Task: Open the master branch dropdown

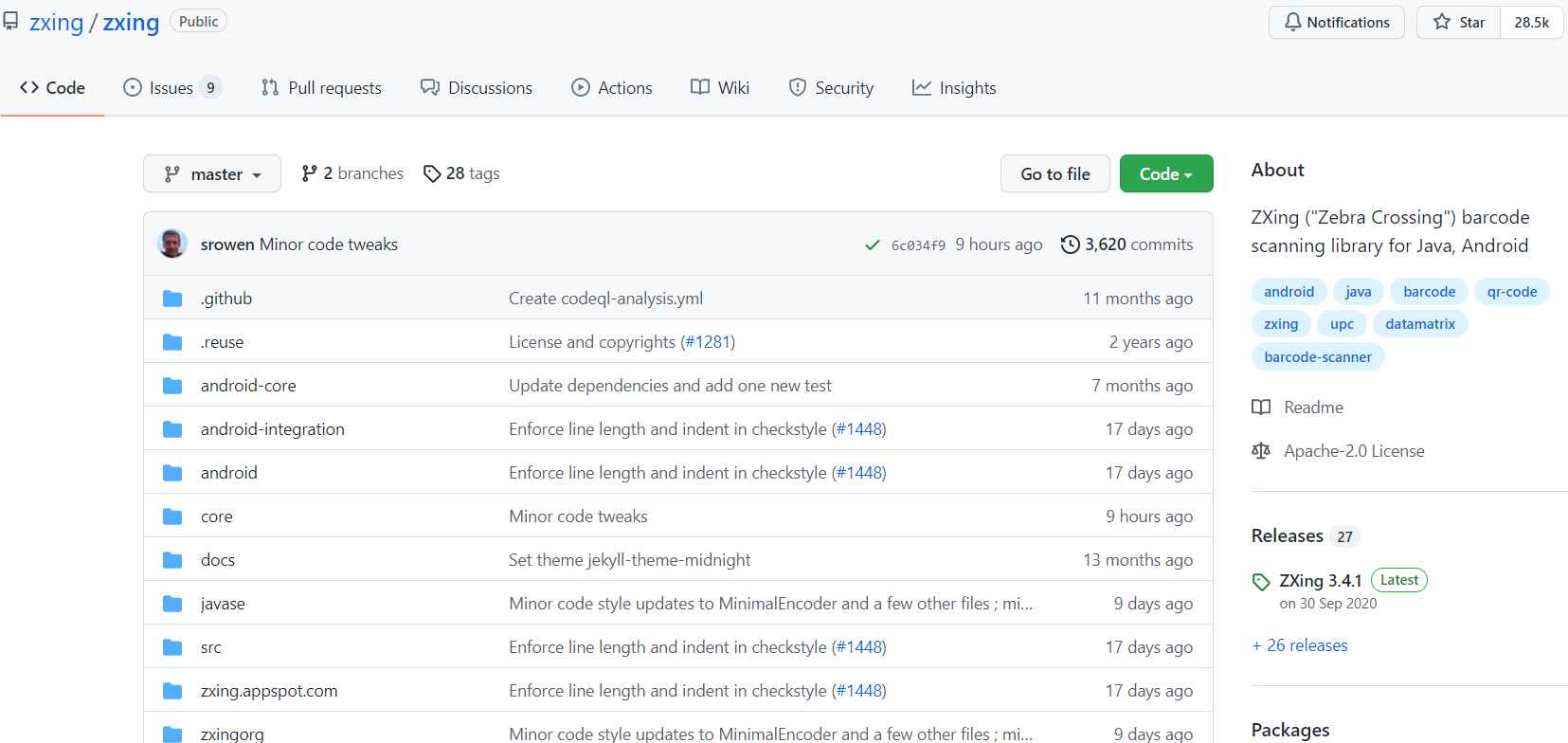Action: [x=212, y=173]
